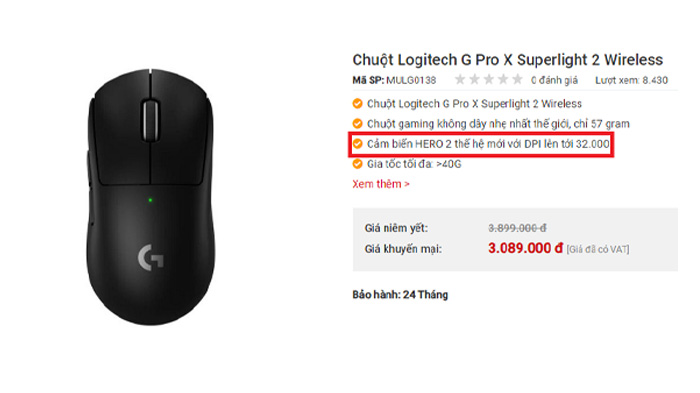Click product code MULG0138
700x393 pixels.
[x=411, y=80]
